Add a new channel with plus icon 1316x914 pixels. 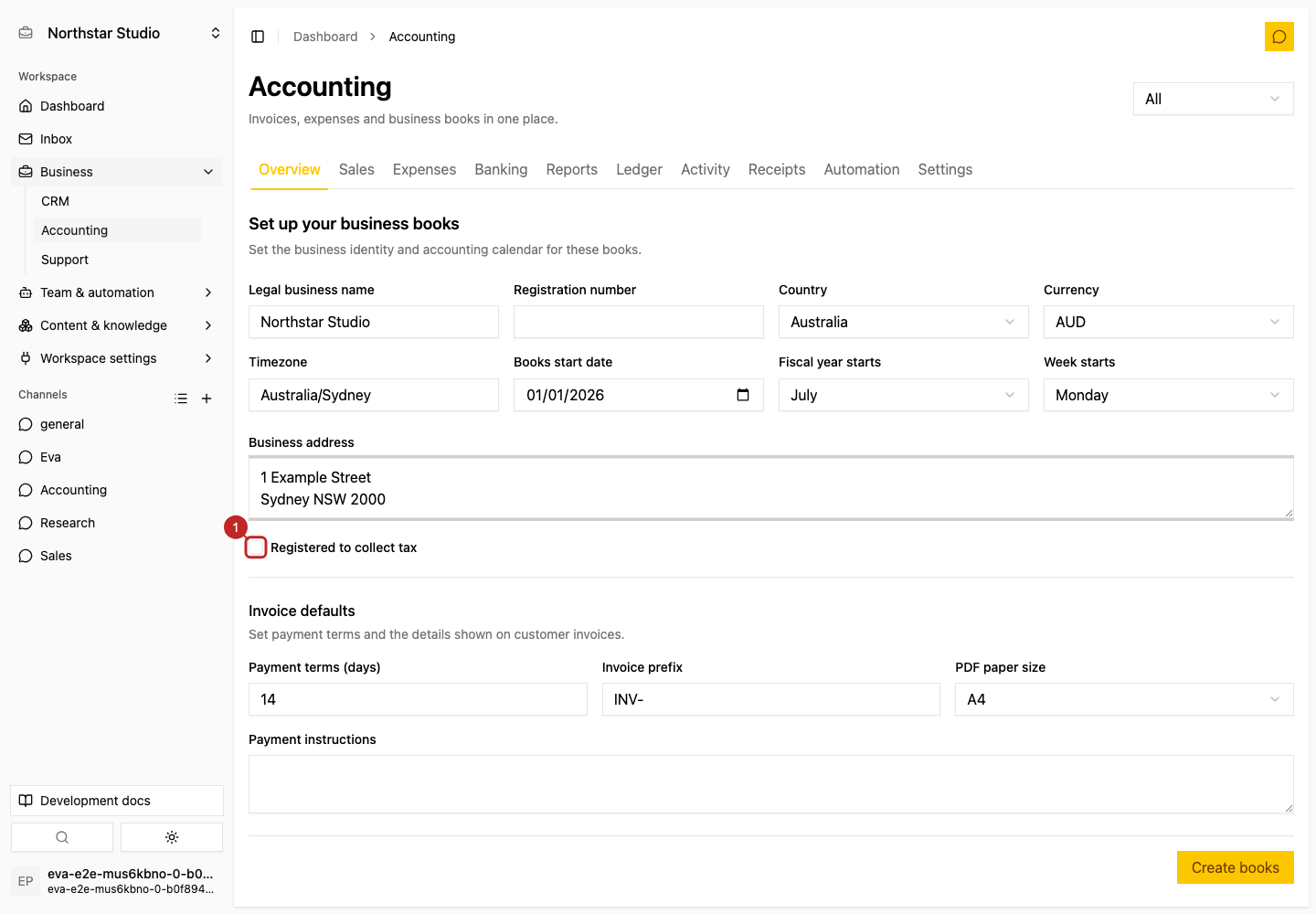(x=207, y=399)
